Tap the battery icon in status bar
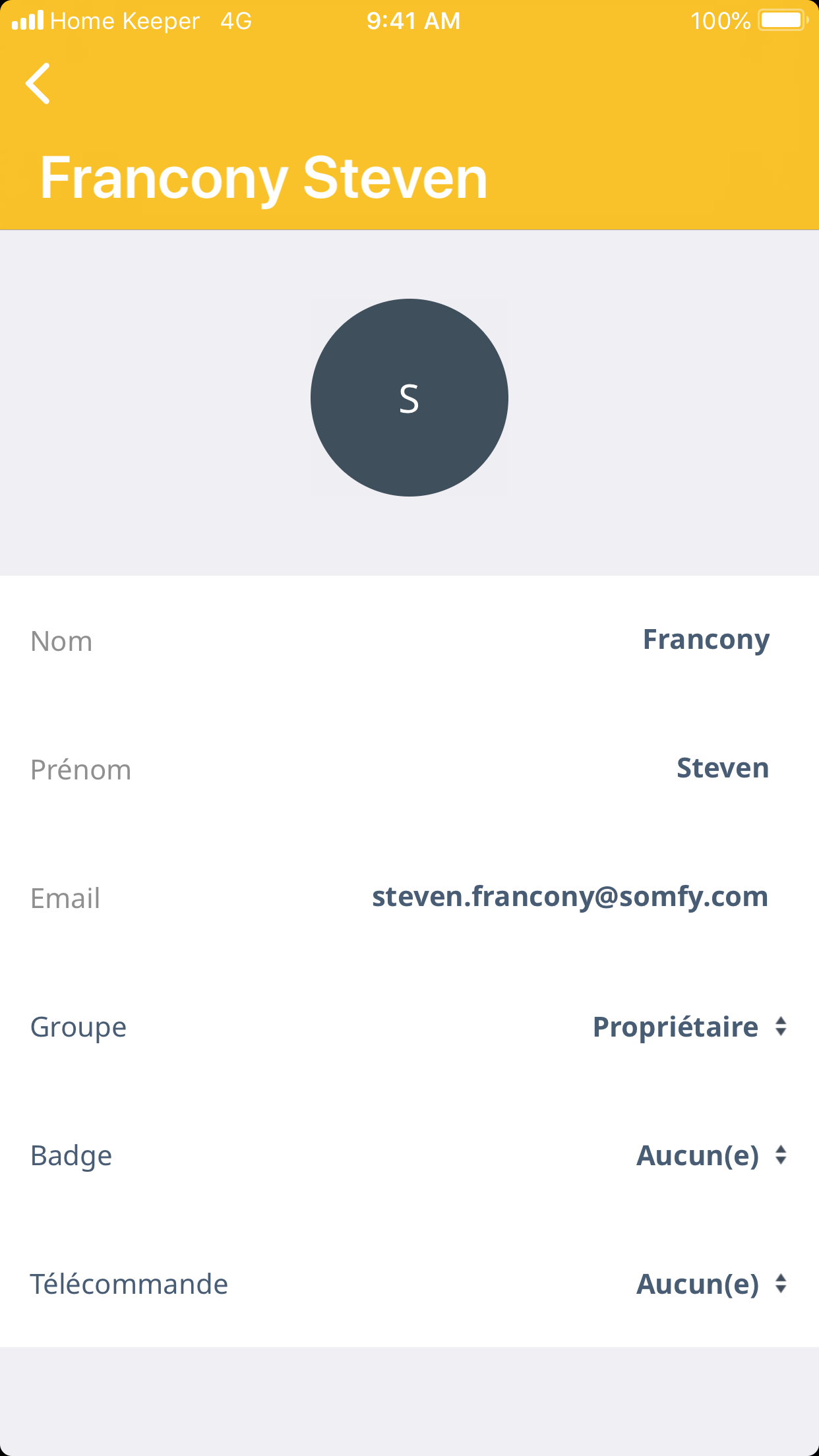The width and height of the screenshot is (819, 1456). [782, 20]
